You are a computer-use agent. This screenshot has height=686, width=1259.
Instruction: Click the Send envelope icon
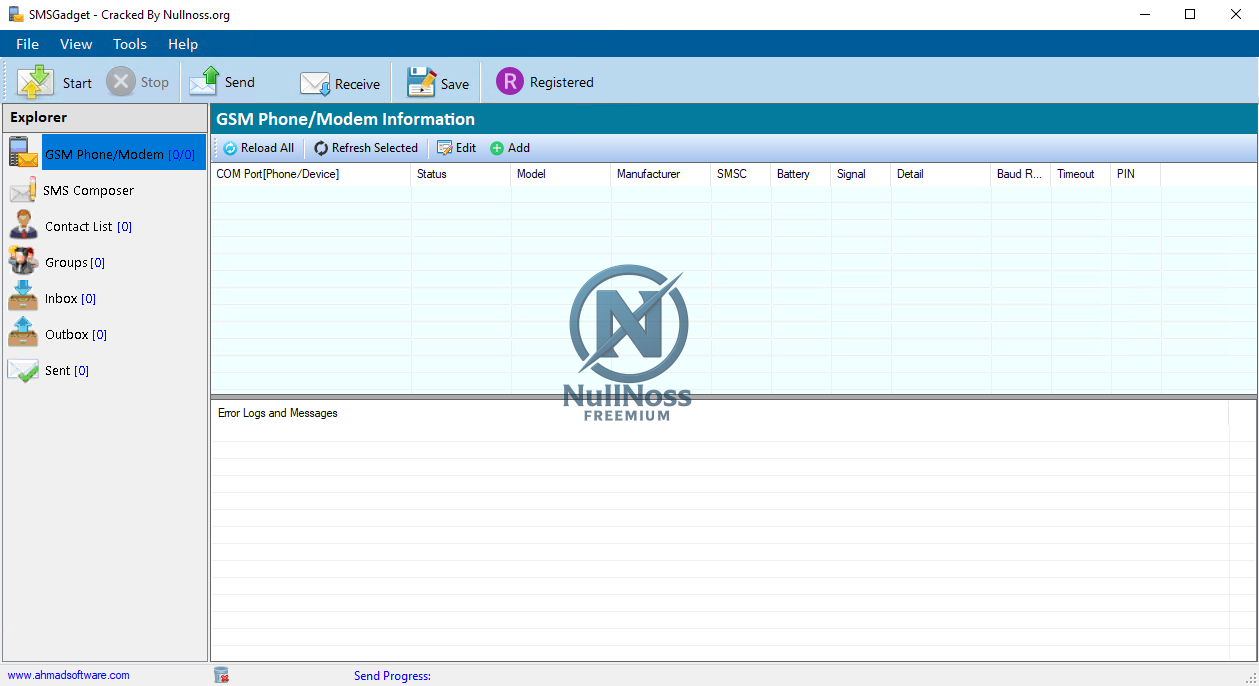[204, 82]
